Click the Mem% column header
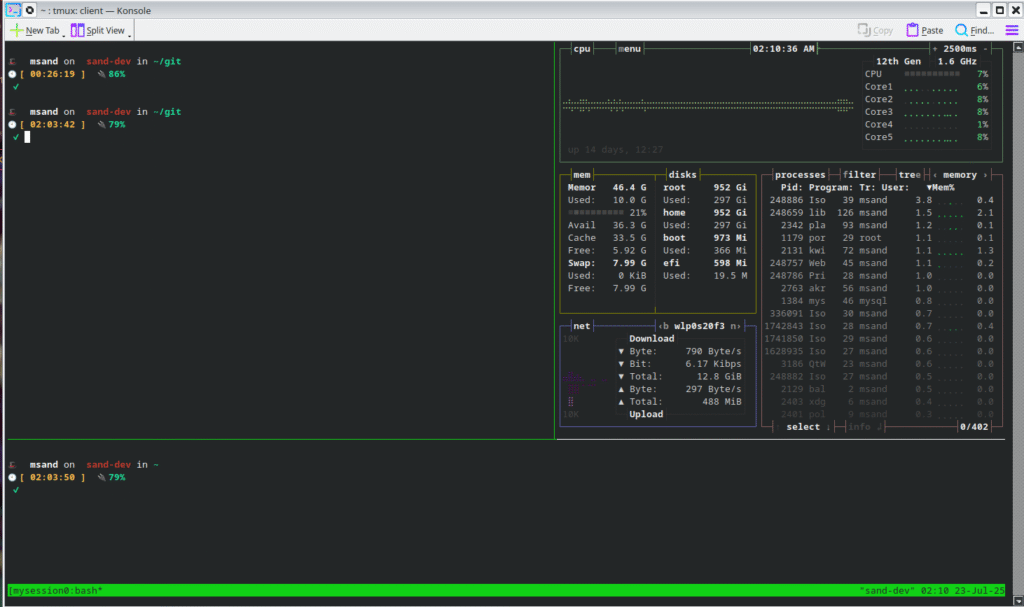This screenshot has width=1024, height=607. (940, 187)
